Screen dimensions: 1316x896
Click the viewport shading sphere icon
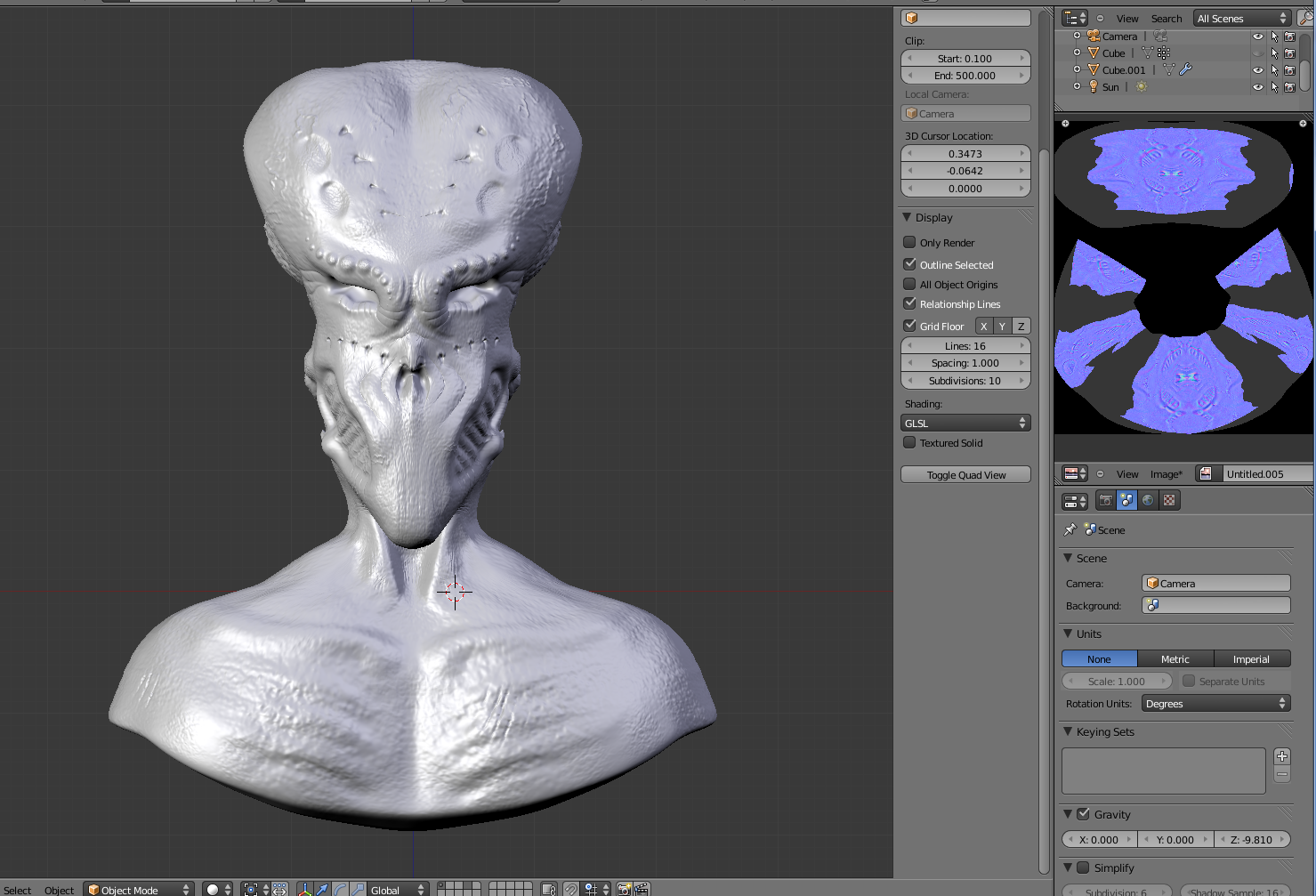(x=218, y=889)
